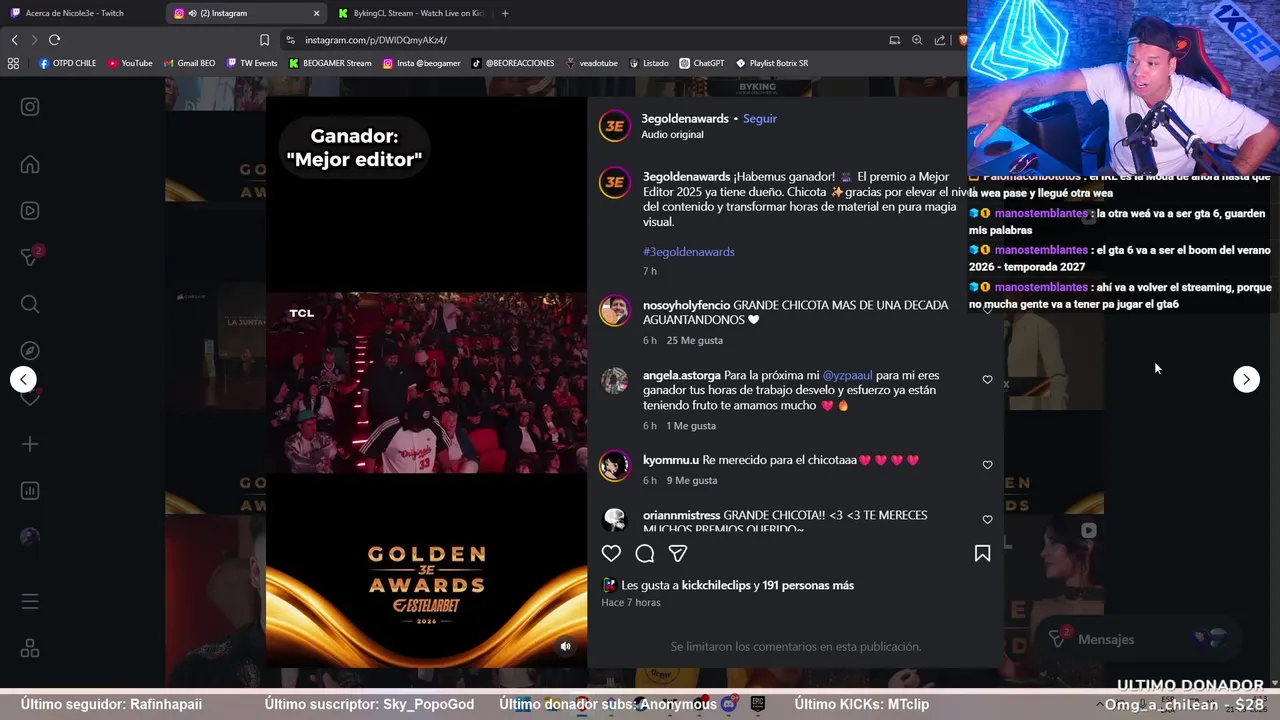
Task: Click the comment bubble icon under post
Action: coord(645,553)
